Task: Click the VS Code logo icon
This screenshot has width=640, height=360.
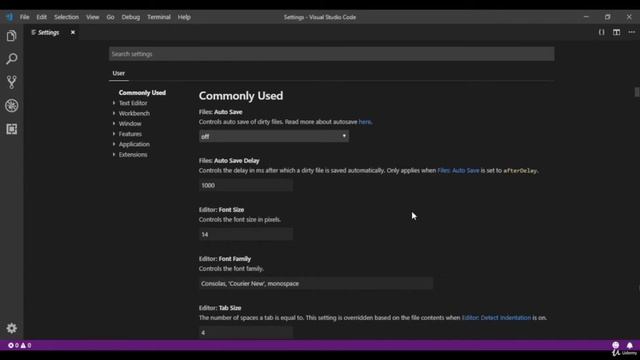Action: pyautogui.click(x=9, y=17)
